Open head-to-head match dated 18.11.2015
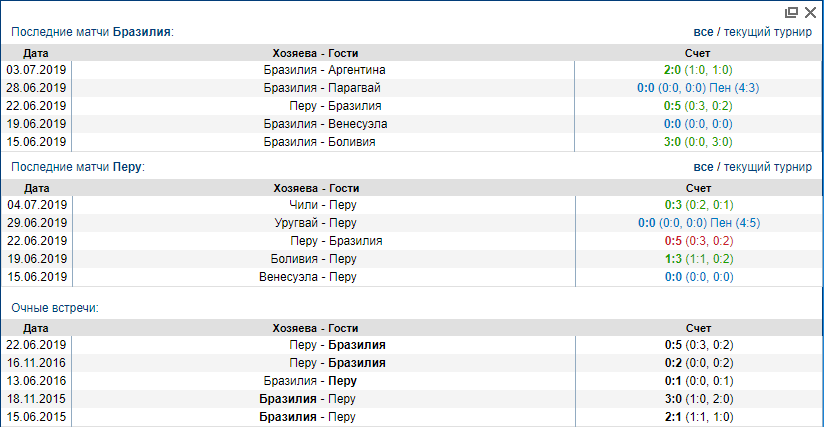This screenshot has height=427, width=824. [x=308, y=398]
